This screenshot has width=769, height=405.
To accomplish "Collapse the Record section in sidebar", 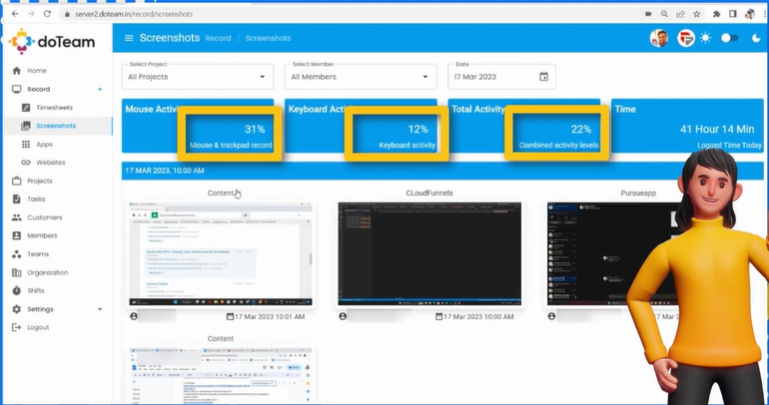I will (x=100, y=89).
